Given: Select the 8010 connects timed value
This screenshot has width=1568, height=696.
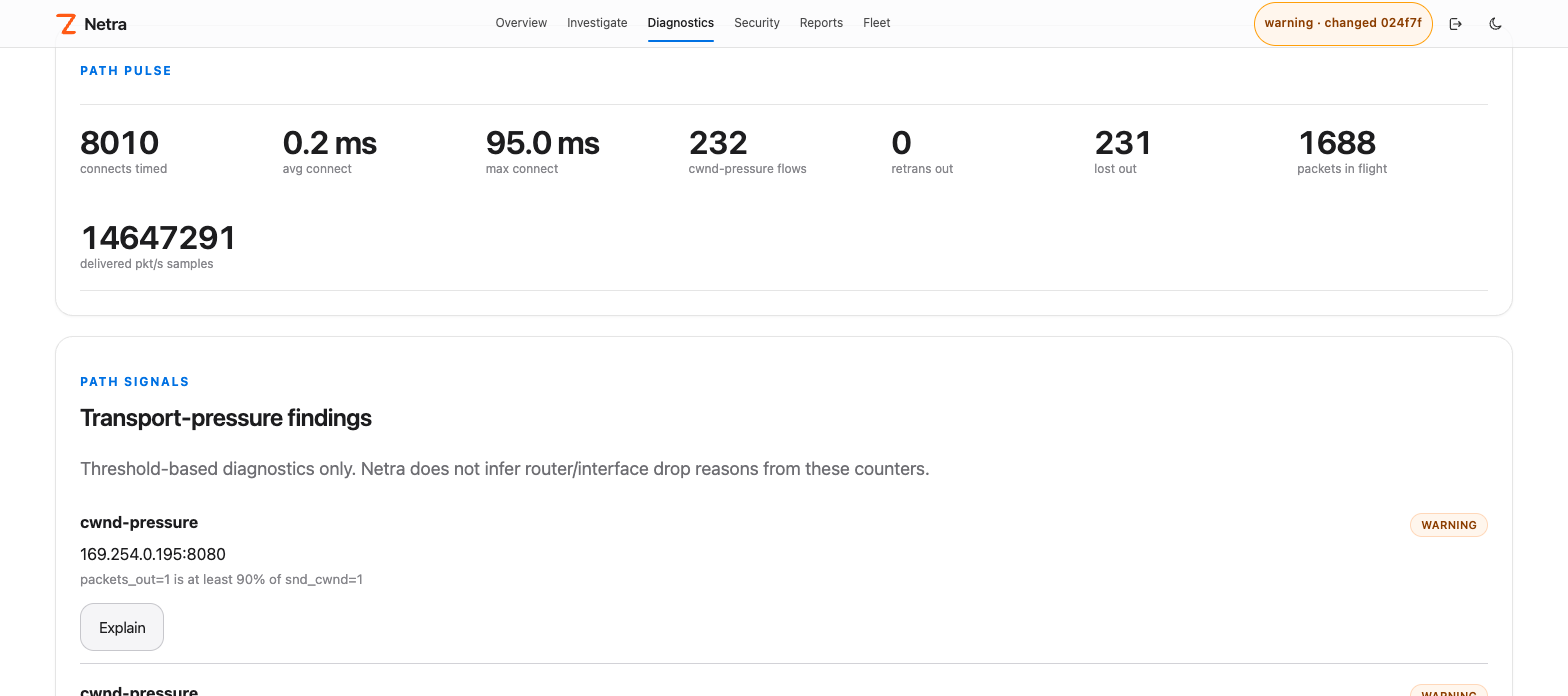Looking at the screenshot, I should click(x=119, y=143).
